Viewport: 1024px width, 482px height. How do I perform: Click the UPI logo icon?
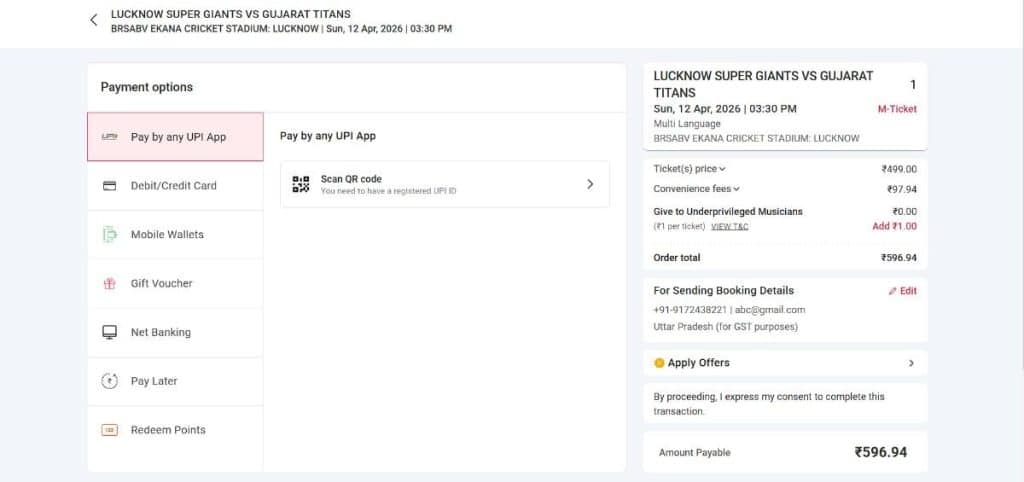point(110,137)
